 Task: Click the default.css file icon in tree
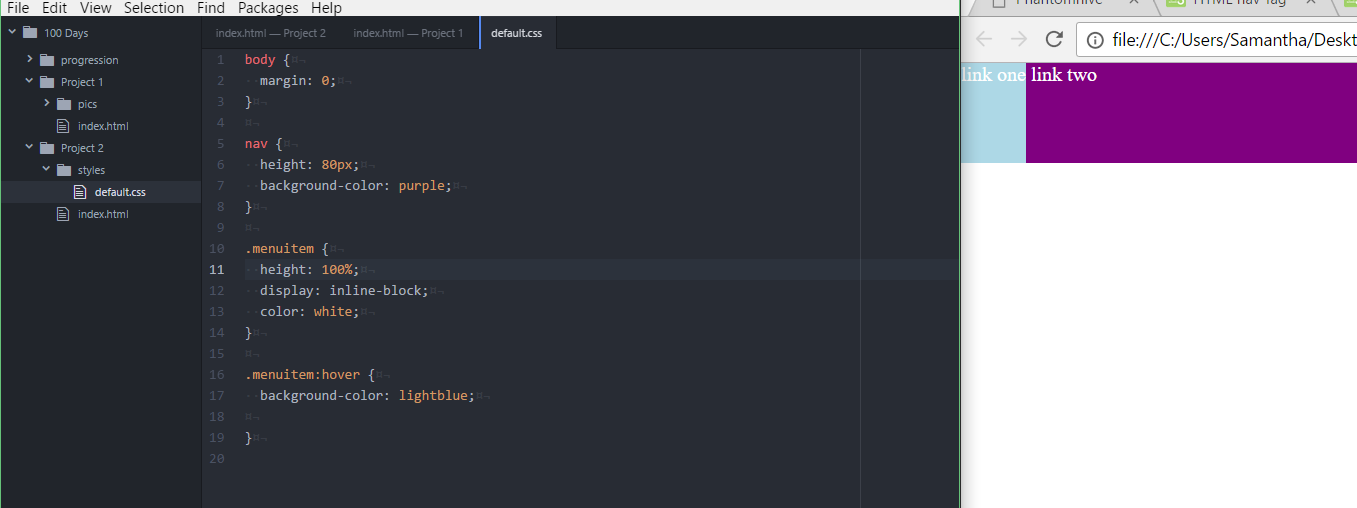click(80, 192)
